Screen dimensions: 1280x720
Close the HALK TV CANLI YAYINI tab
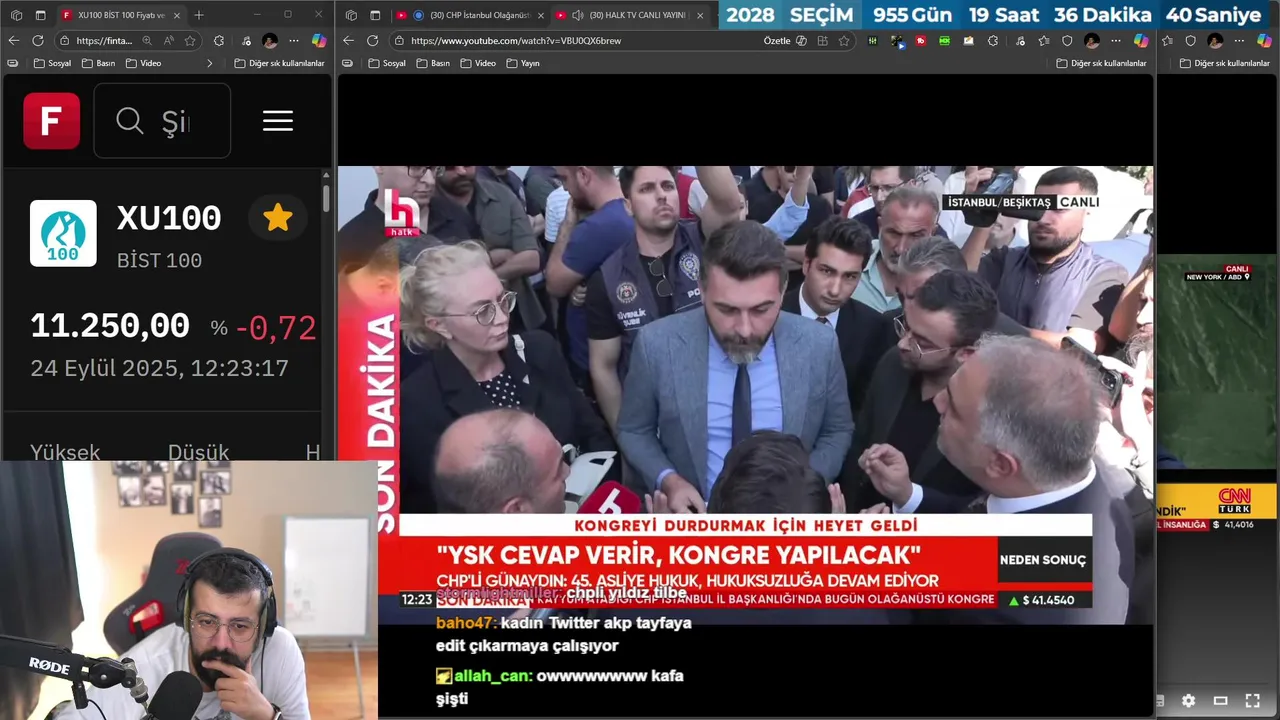(700, 15)
